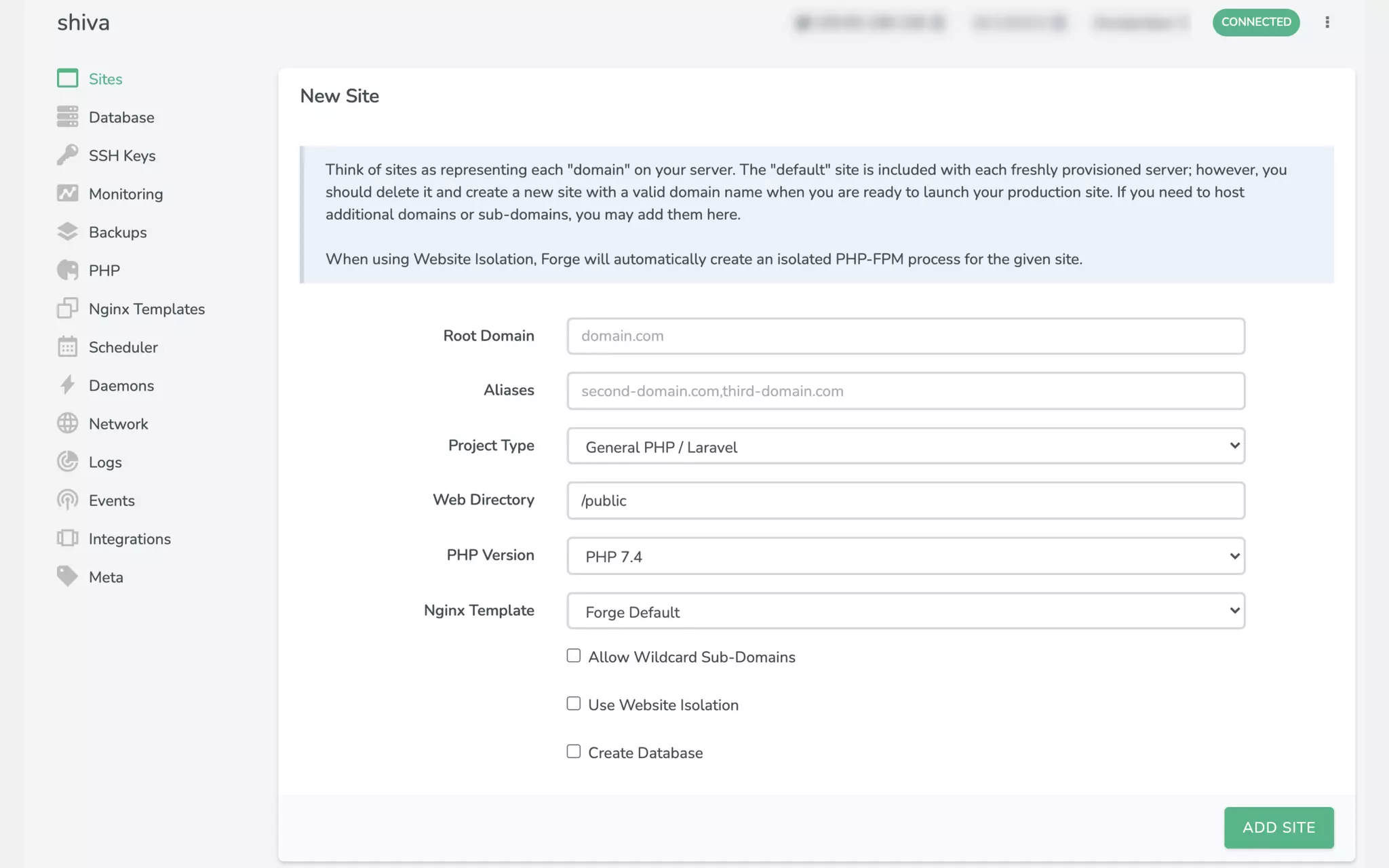The width and height of the screenshot is (1389, 868).
Task: Click the Database sidebar icon
Action: tap(67, 117)
